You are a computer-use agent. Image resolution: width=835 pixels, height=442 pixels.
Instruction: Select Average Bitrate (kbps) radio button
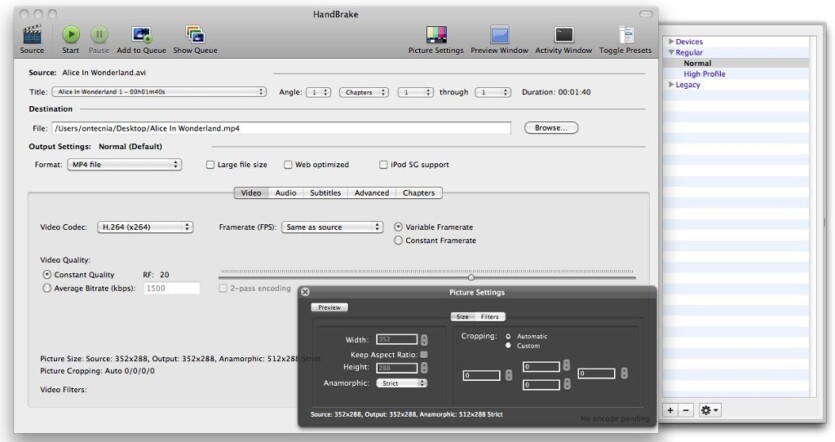click(x=47, y=288)
